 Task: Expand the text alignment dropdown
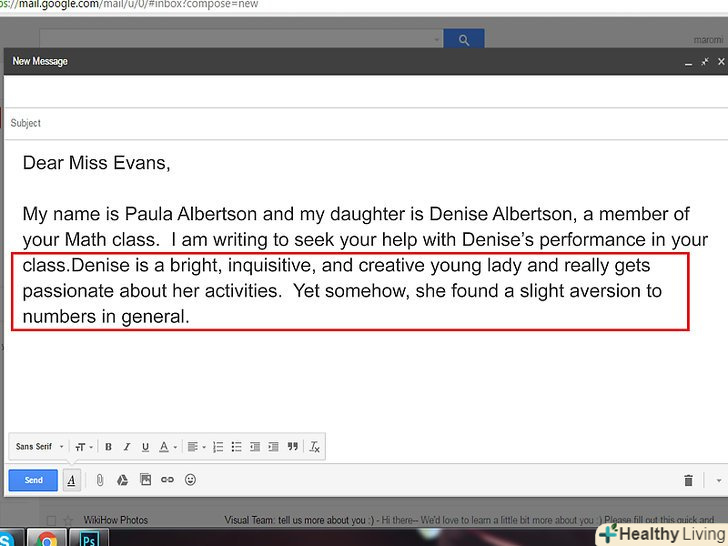(x=195, y=447)
